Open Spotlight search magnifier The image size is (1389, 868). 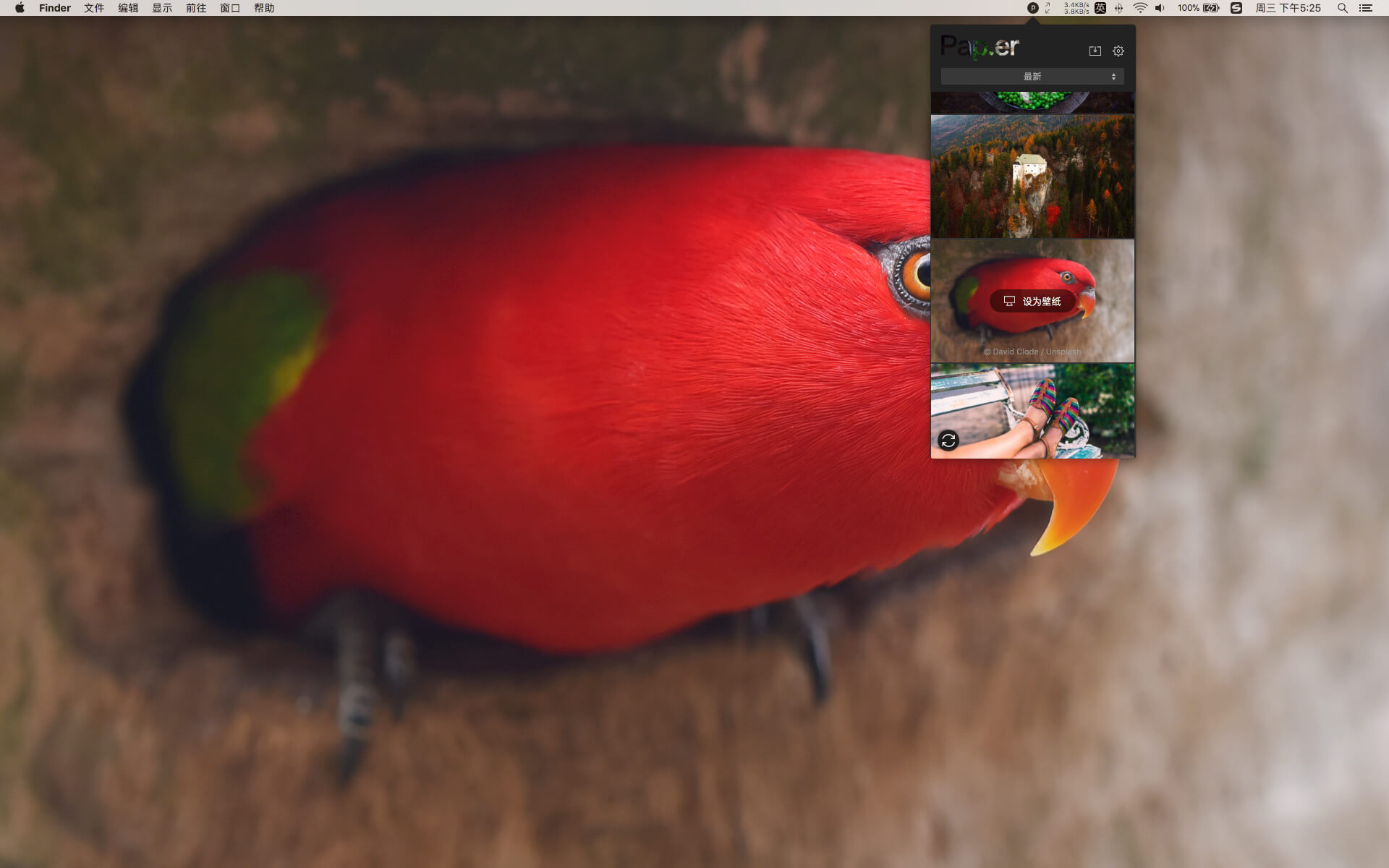pyautogui.click(x=1343, y=8)
